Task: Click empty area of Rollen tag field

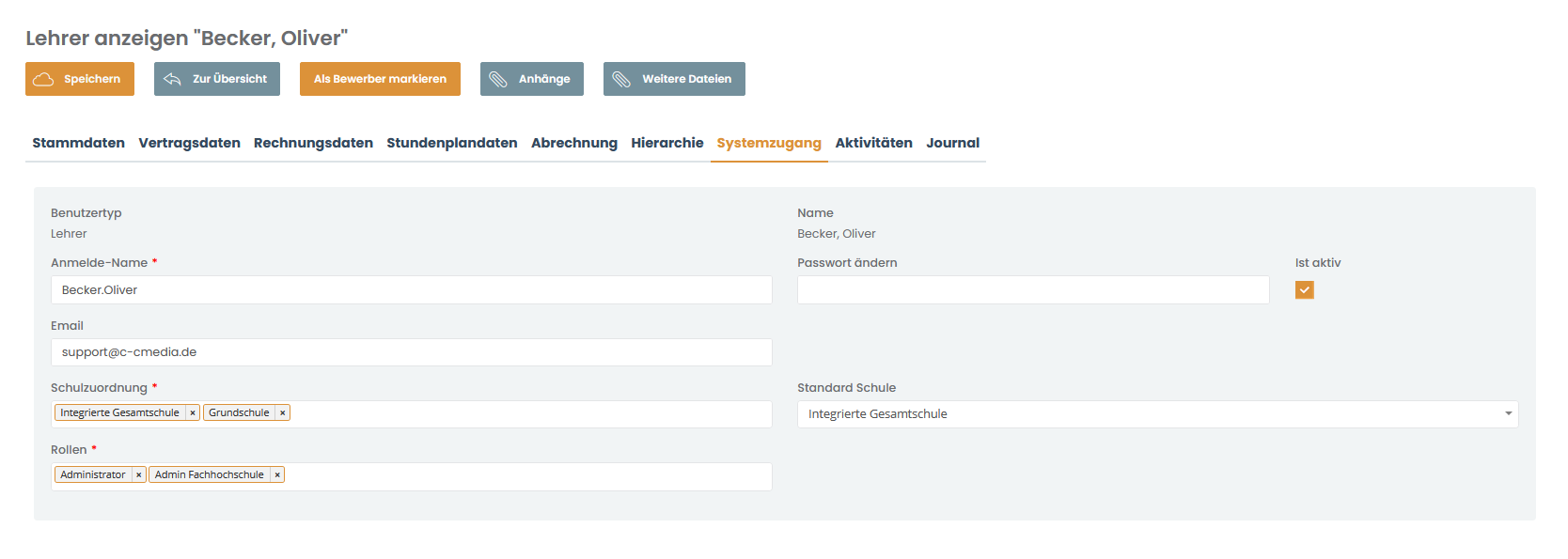Action: click(x=528, y=476)
